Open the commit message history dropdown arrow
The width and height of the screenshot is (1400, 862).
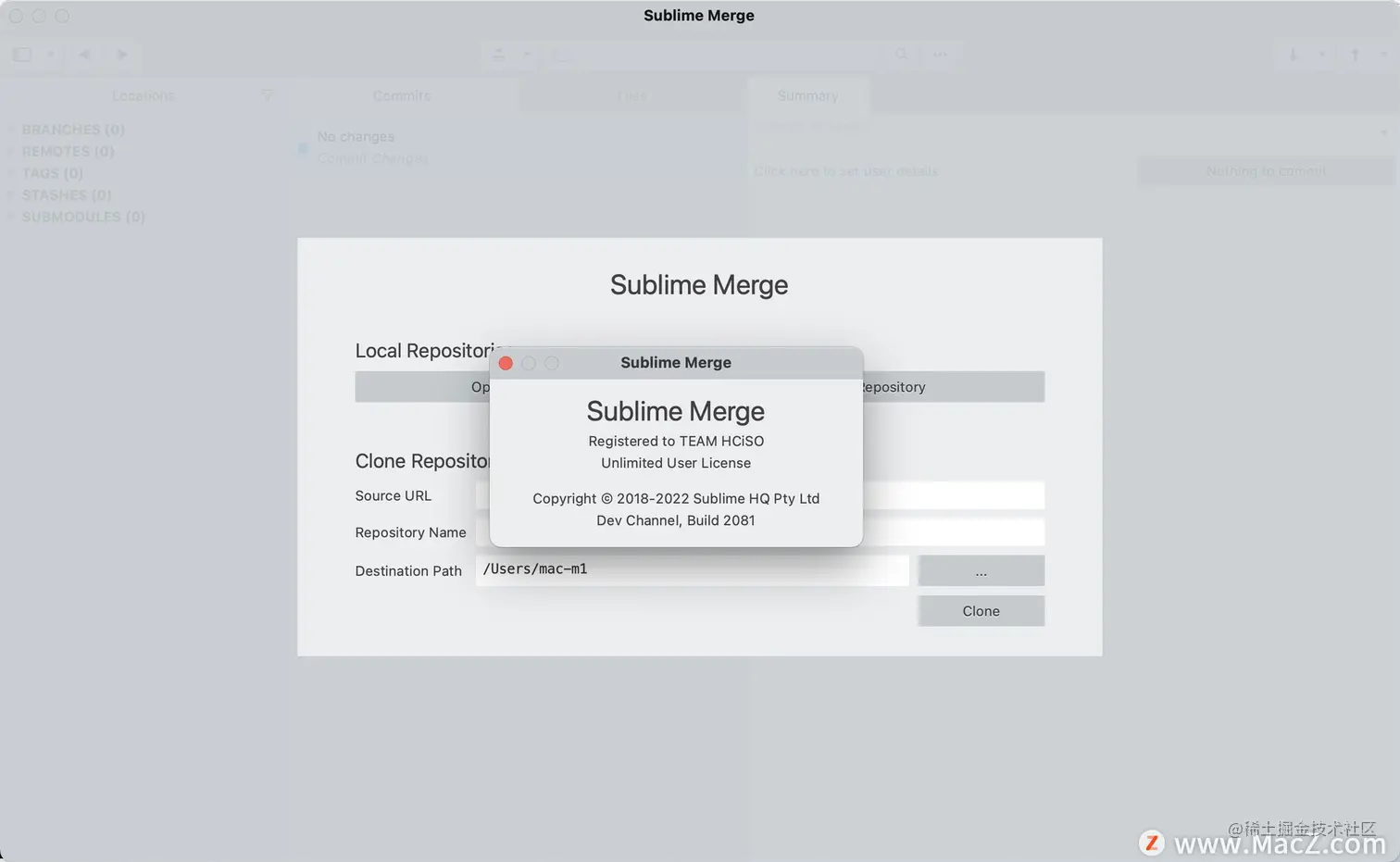(1384, 132)
